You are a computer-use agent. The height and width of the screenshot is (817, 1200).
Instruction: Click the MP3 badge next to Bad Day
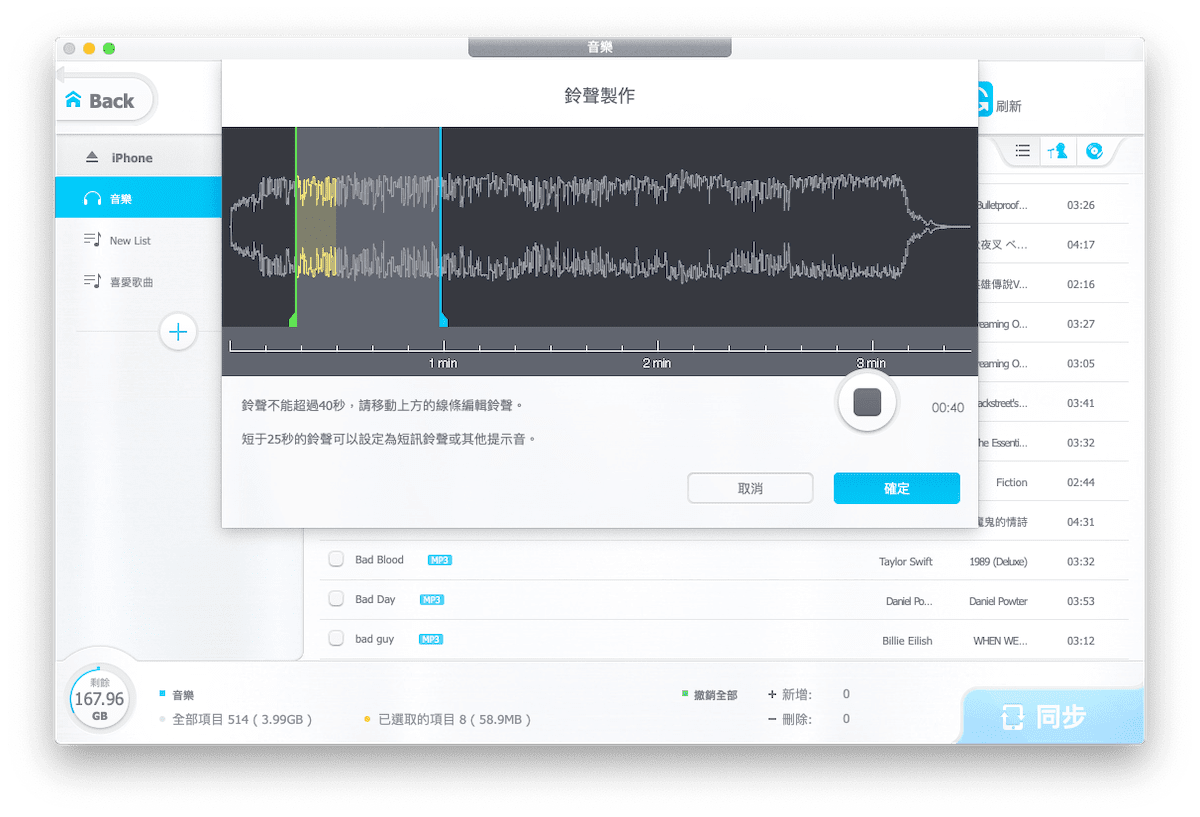[x=432, y=600]
